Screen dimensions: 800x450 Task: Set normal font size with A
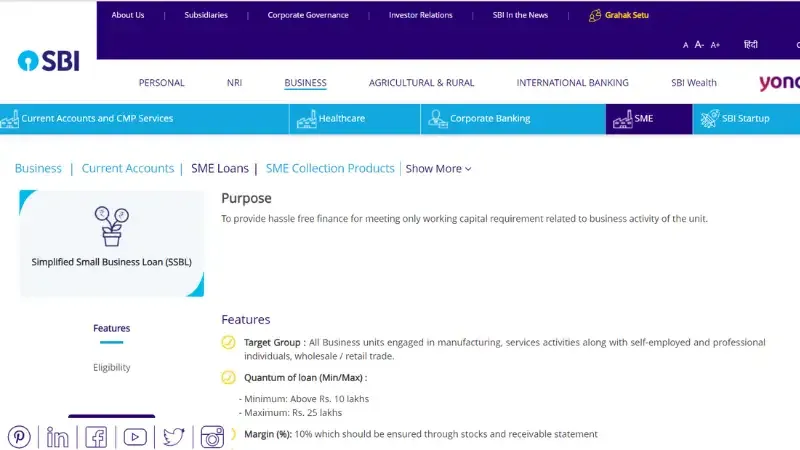coord(685,45)
